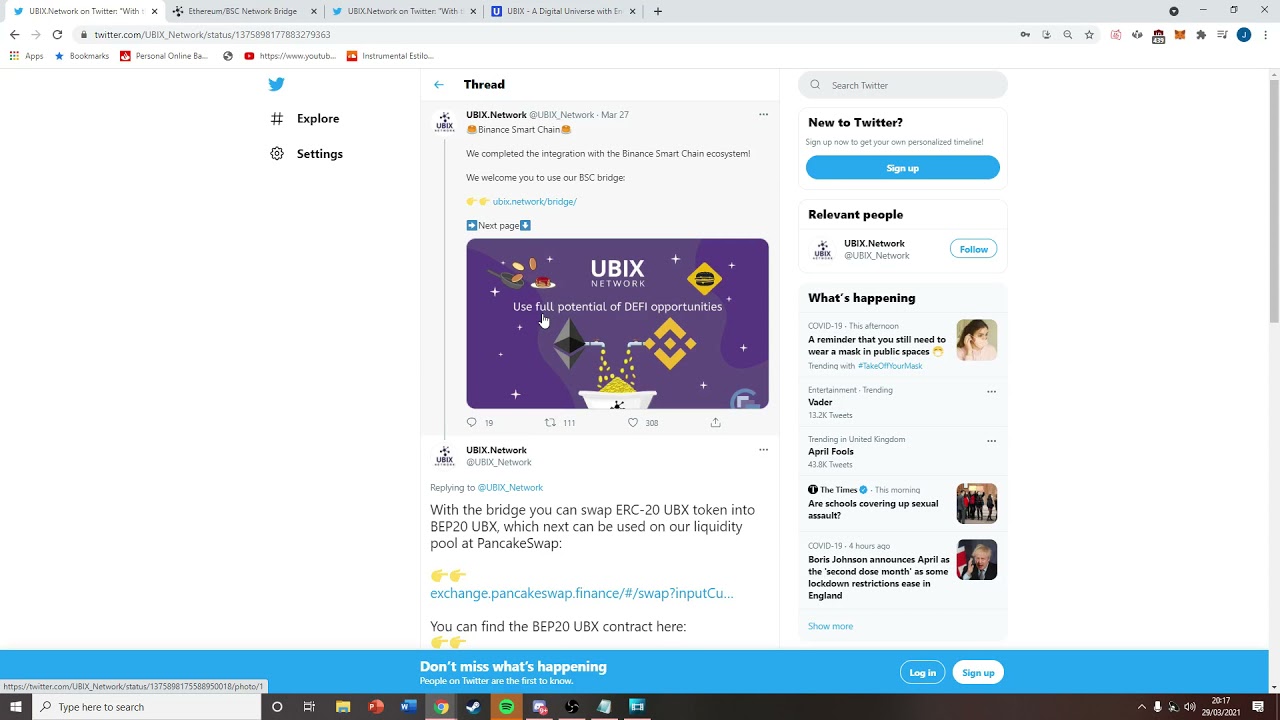1280x720 pixels.
Task: Click Sign up on the bottom banner
Action: (x=978, y=673)
